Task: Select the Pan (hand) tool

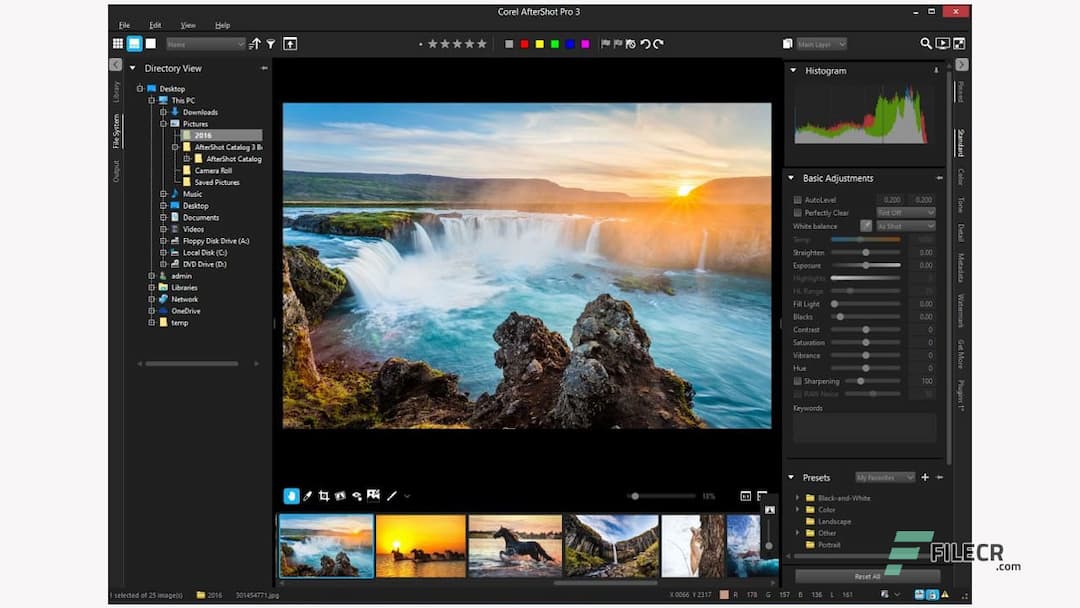Action: click(292, 496)
